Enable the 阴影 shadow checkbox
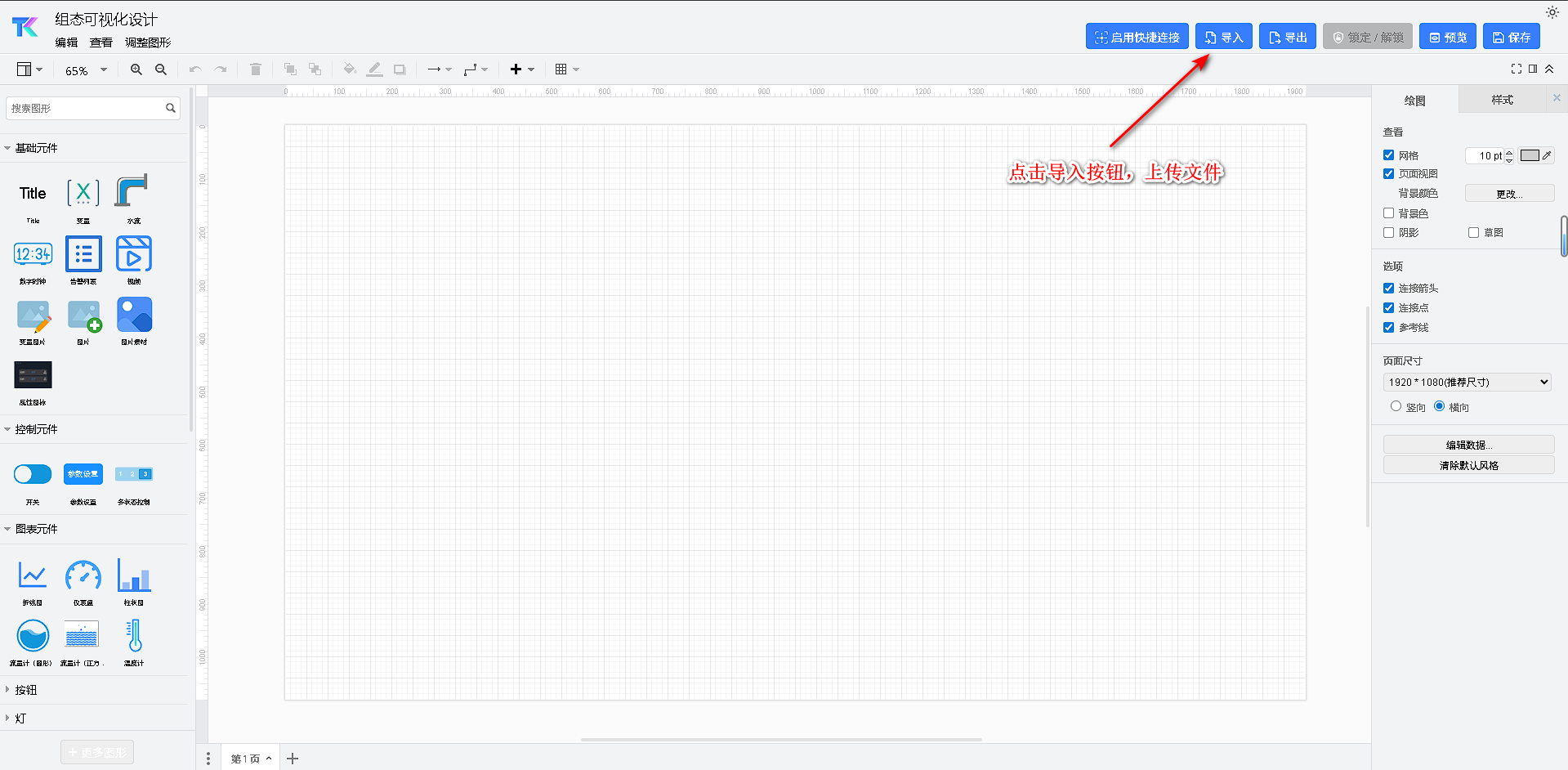Viewport: 1568px width, 770px height. (x=1388, y=233)
